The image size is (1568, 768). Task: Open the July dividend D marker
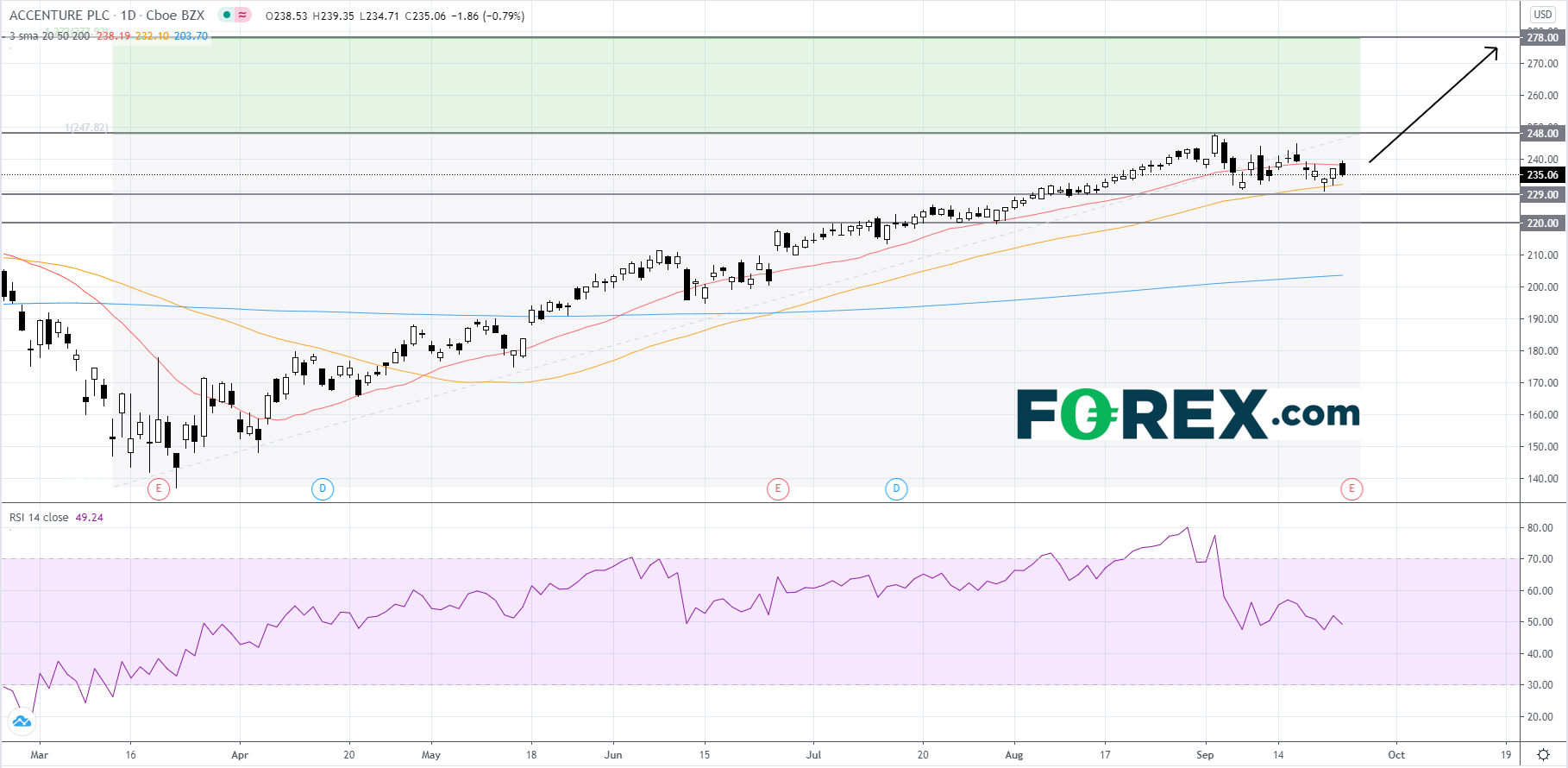pos(896,489)
